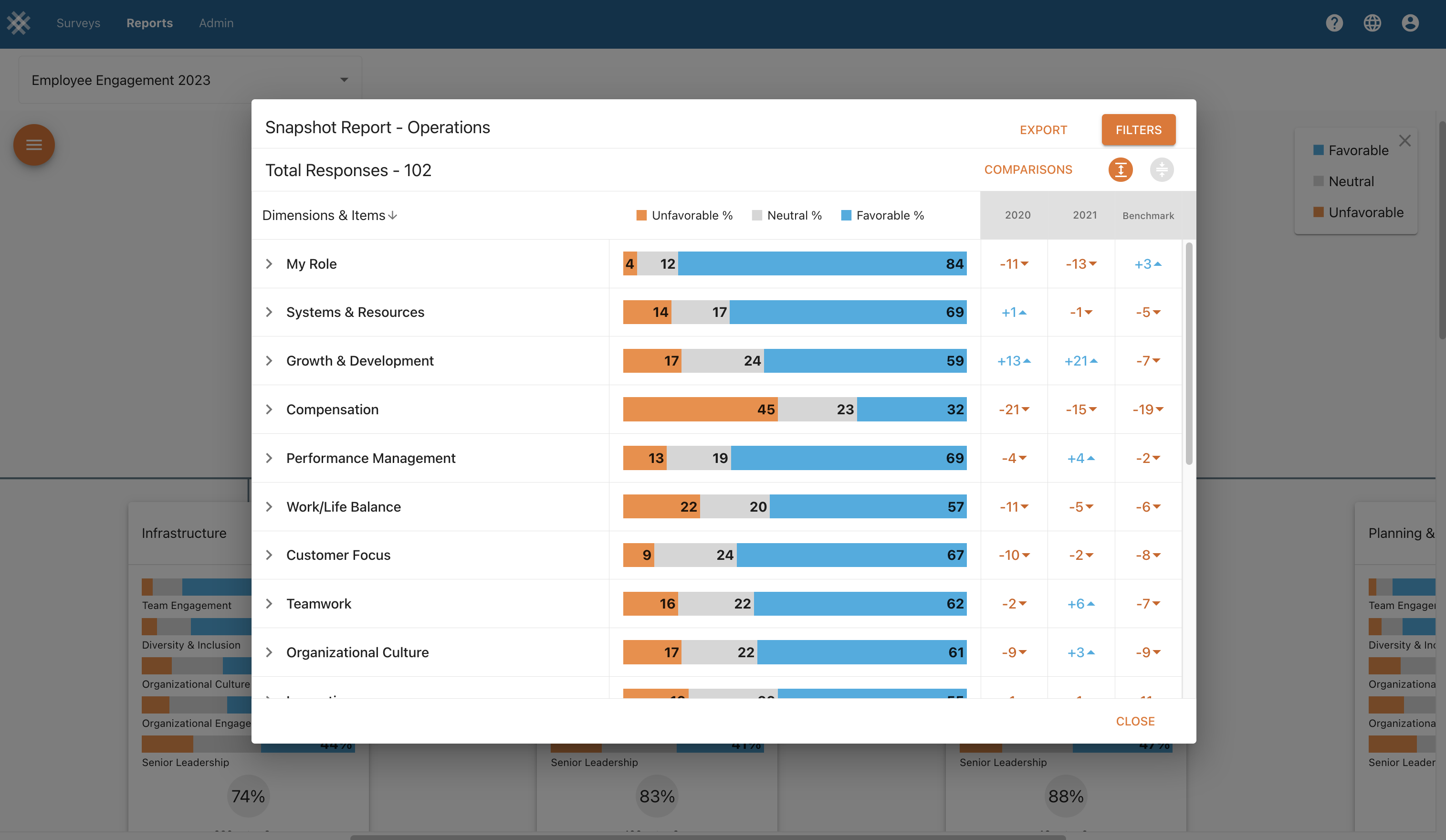Go to the Surveys menu
The height and width of the screenshot is (840, 1446).
78,23
